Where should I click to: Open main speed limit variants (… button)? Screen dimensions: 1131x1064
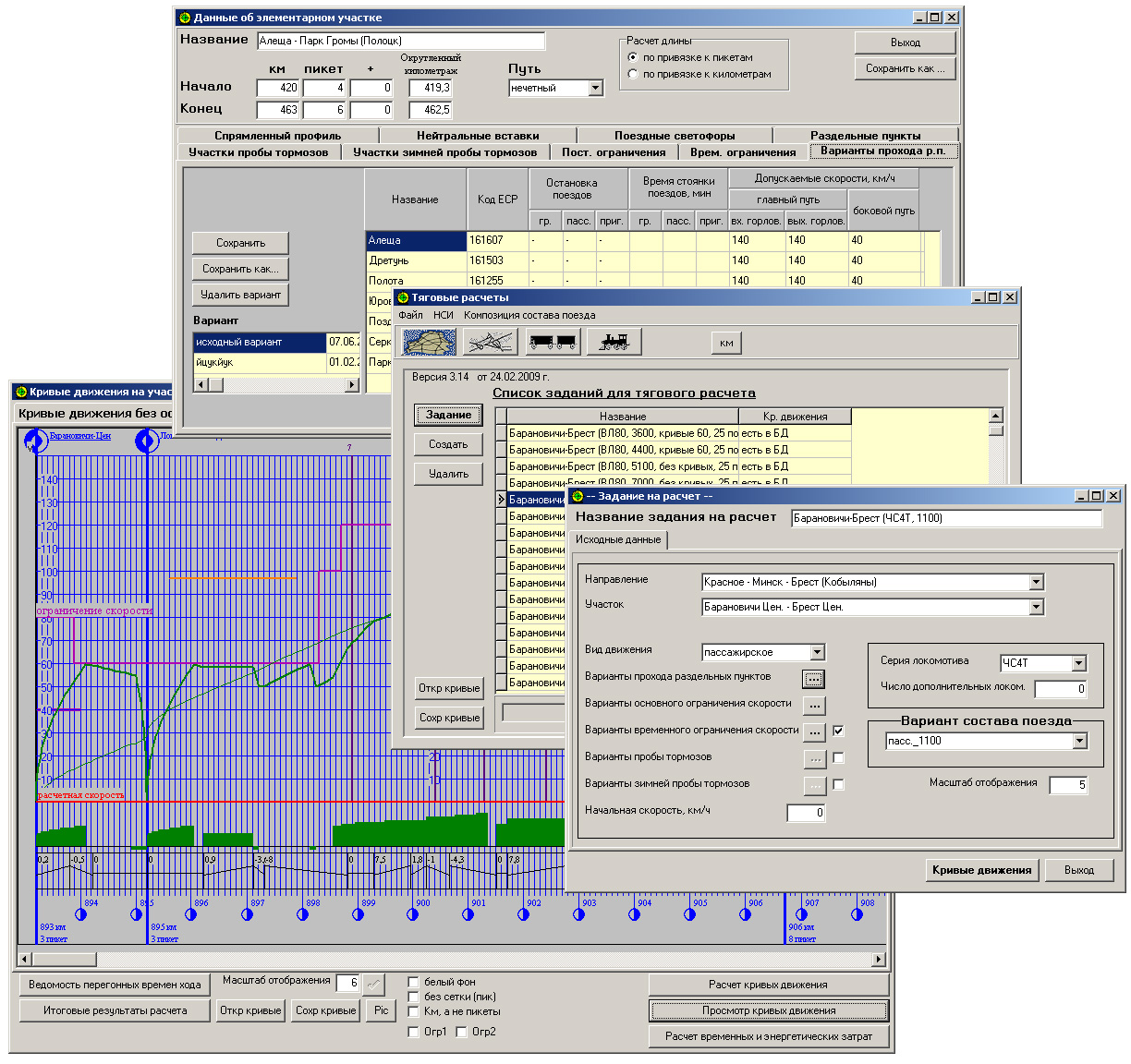pyautogui.click(x=814, y=707)
